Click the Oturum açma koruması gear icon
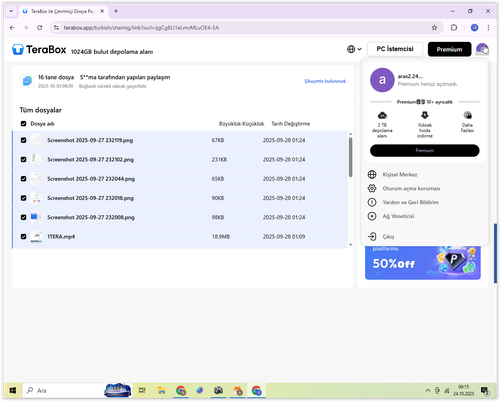 click(x=372, y=188)
